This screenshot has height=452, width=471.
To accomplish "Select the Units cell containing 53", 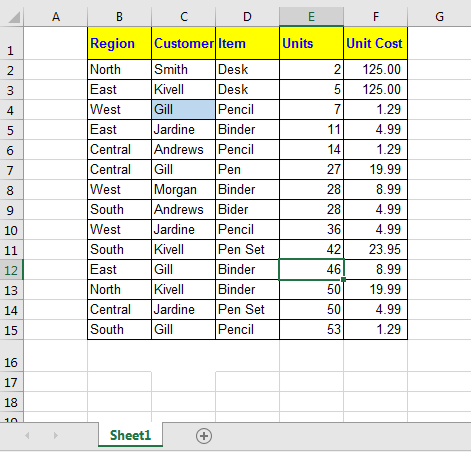I will pos(311,329).
